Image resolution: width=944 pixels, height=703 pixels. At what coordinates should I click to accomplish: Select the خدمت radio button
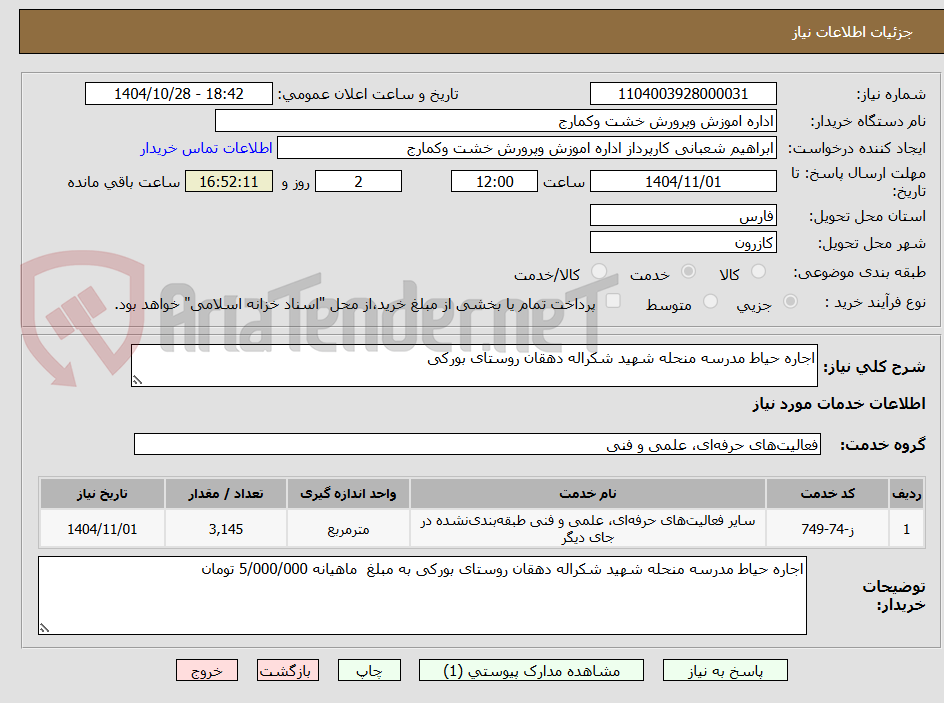click(688, 272)
